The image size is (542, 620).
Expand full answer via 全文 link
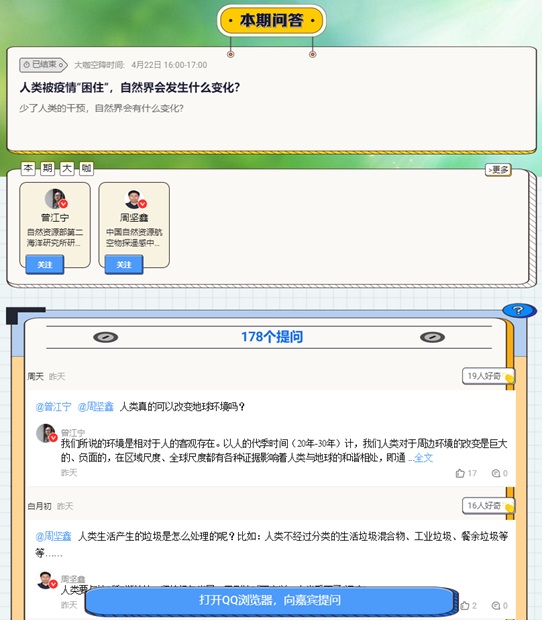pyautogui.click(x=423, y=458)
